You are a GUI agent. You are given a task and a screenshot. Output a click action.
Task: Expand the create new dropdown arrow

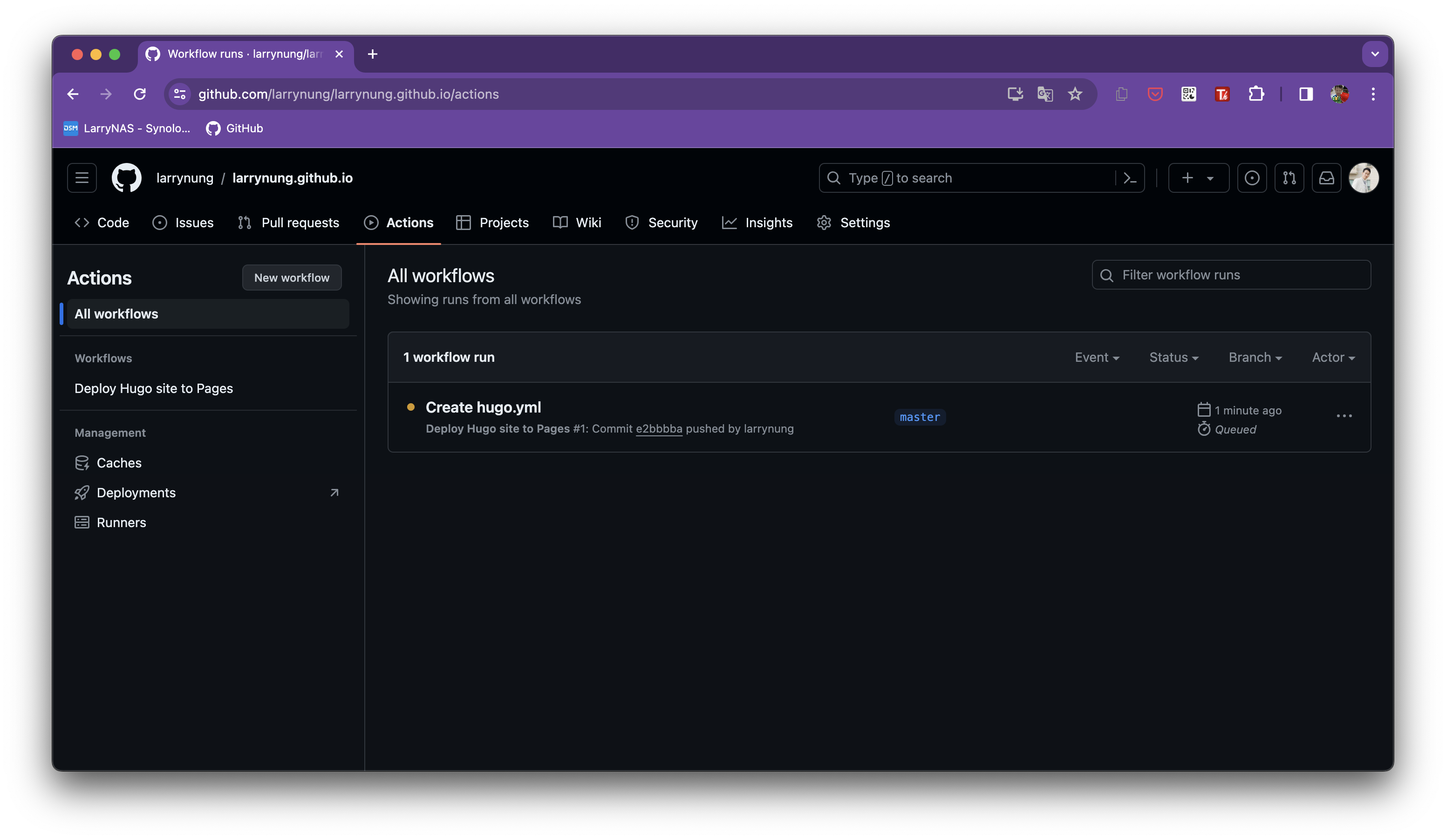[x=1210, y=178]
